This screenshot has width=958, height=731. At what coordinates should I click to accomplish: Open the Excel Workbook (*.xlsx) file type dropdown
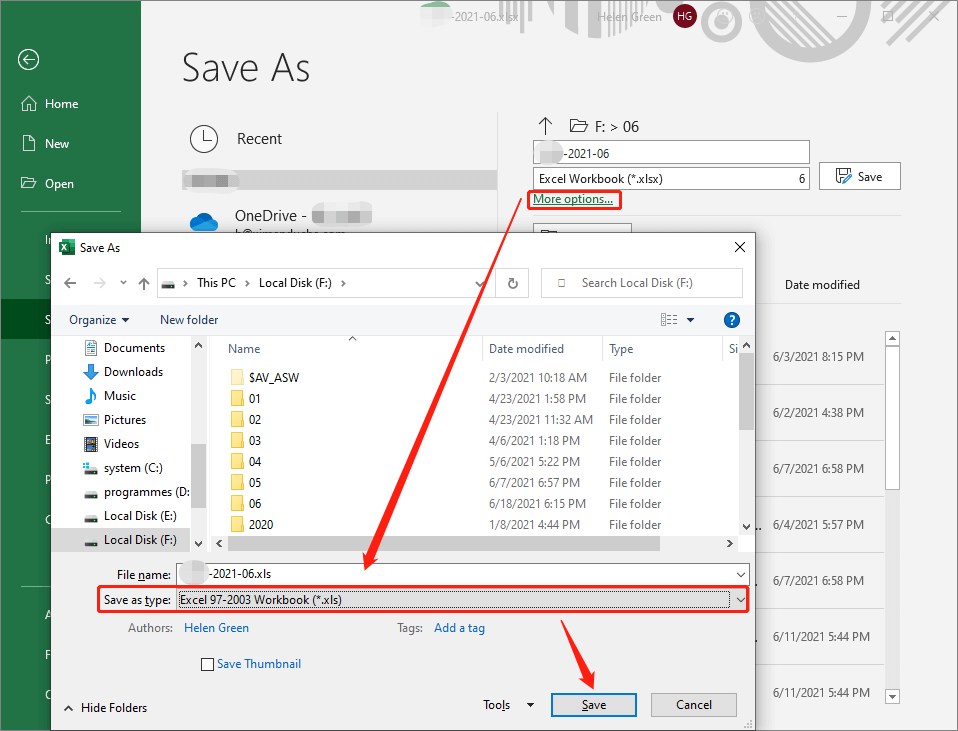[671, 178]
